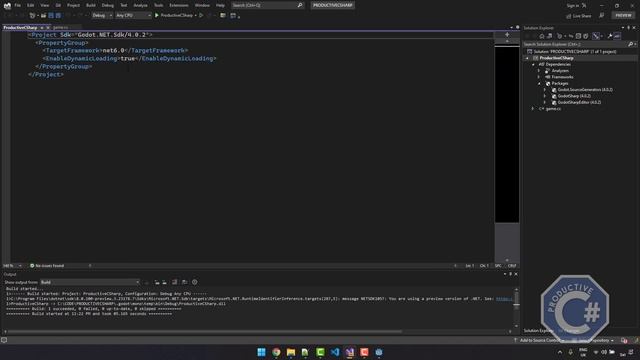Expand the Analyzers node
This screenshot has width=640, height=360.
click(x=539, y=71)
